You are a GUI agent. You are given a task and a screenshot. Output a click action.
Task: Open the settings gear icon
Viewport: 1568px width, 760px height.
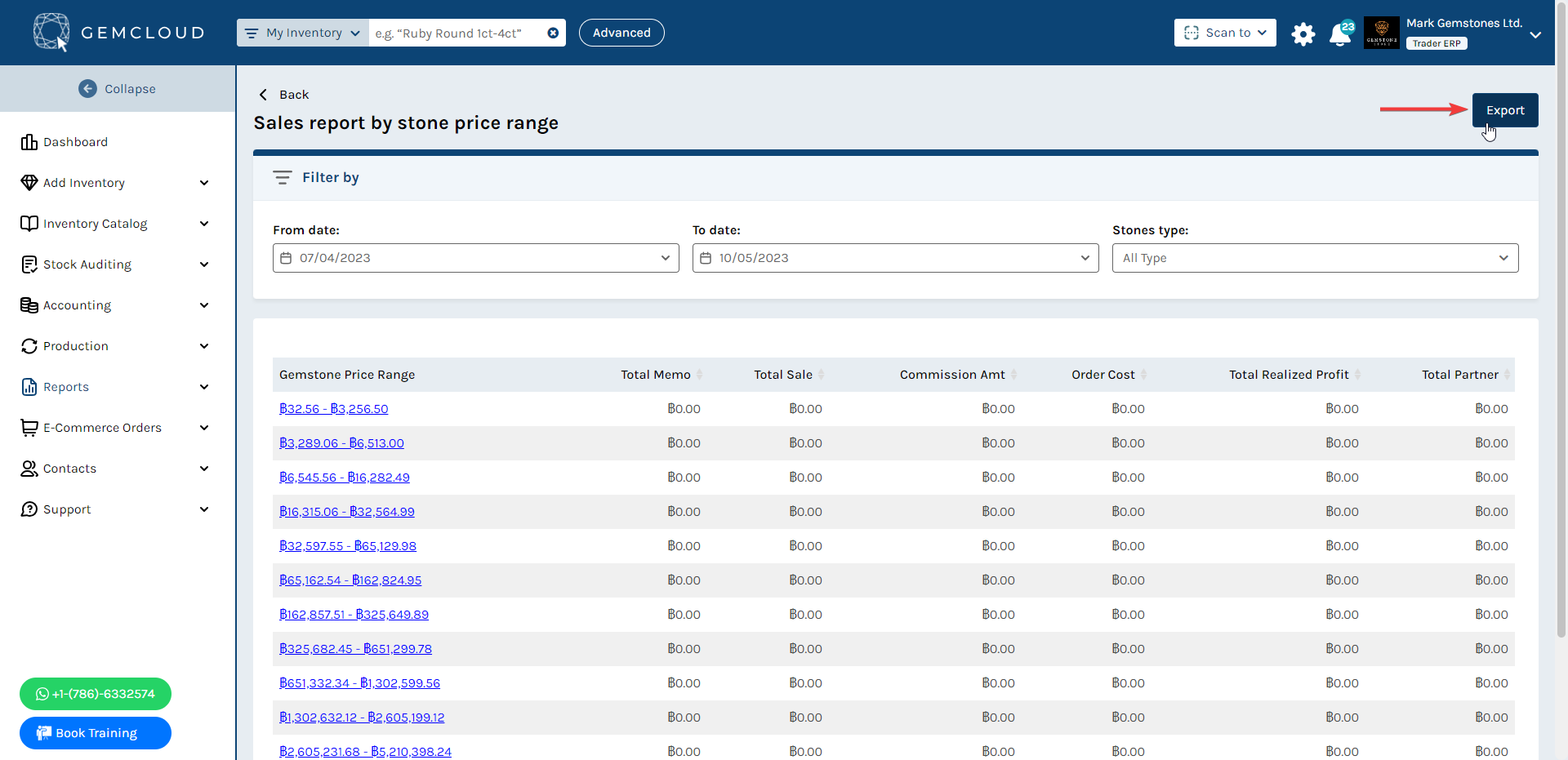click(x=1303, y=33)
